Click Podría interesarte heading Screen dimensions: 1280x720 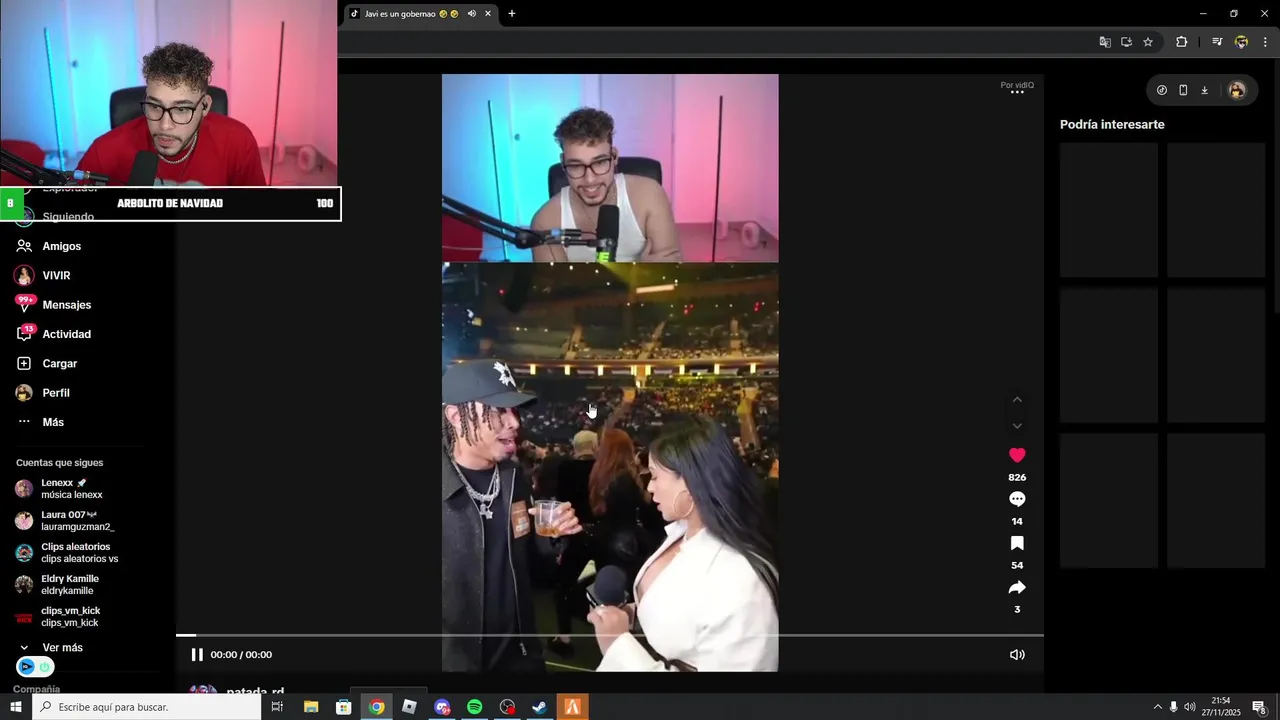coord(1112,125)
